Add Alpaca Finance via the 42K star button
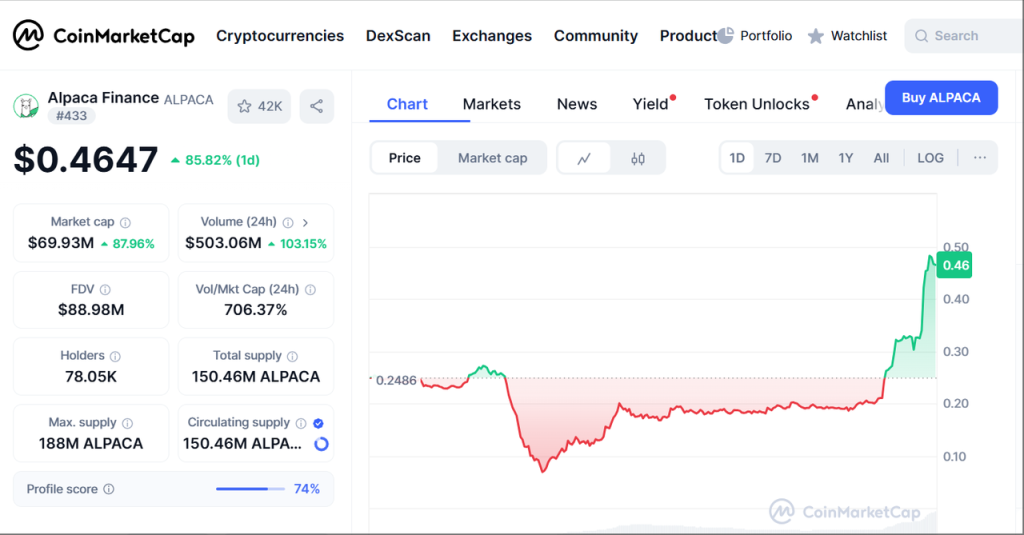The height and width of the screenshot is (535, 1024). pos(259,106)
